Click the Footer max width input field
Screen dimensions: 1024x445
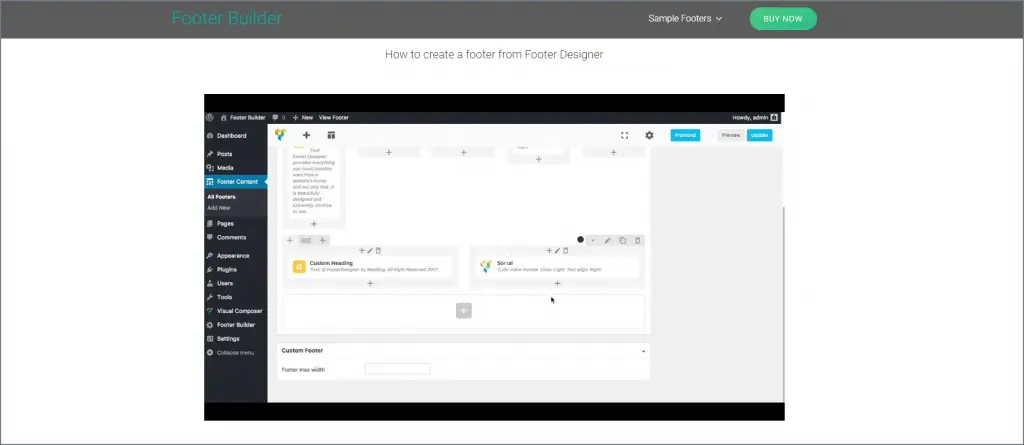[398, 369]
